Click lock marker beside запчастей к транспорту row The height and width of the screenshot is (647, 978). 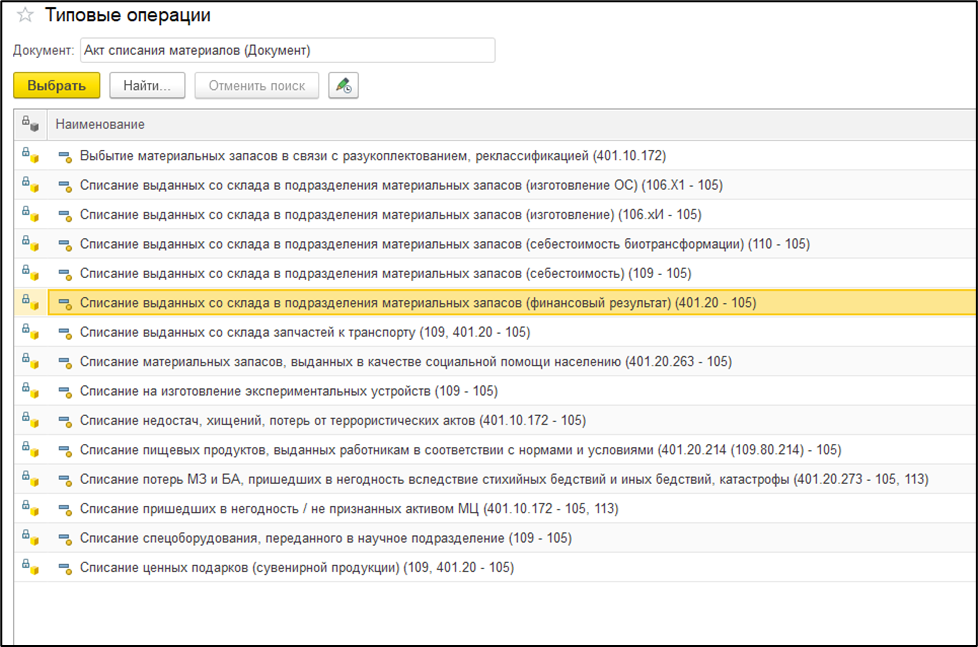pyautogui.click(x=30, y=331)
